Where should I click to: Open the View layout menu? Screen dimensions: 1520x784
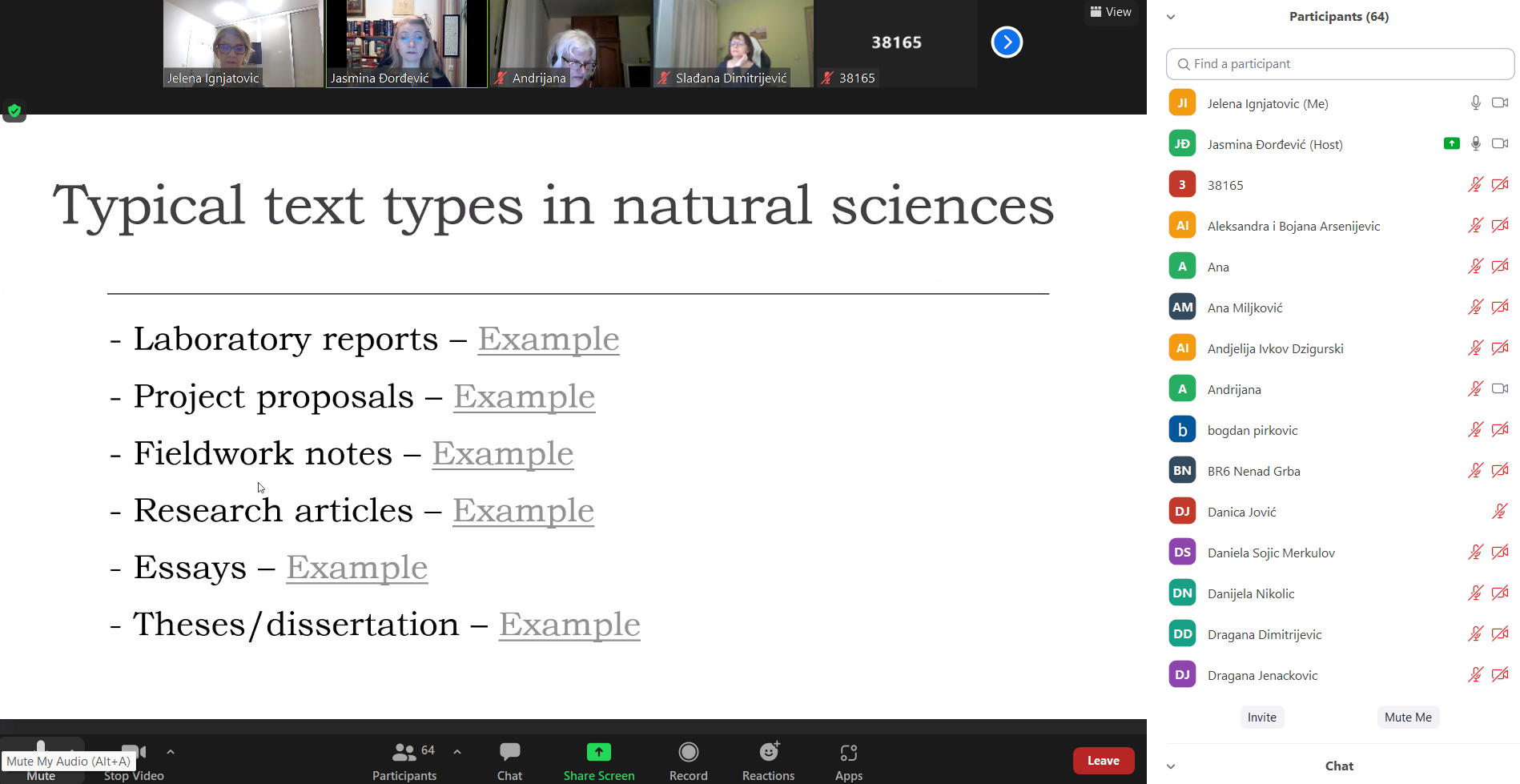click(x=1111, y=12)
